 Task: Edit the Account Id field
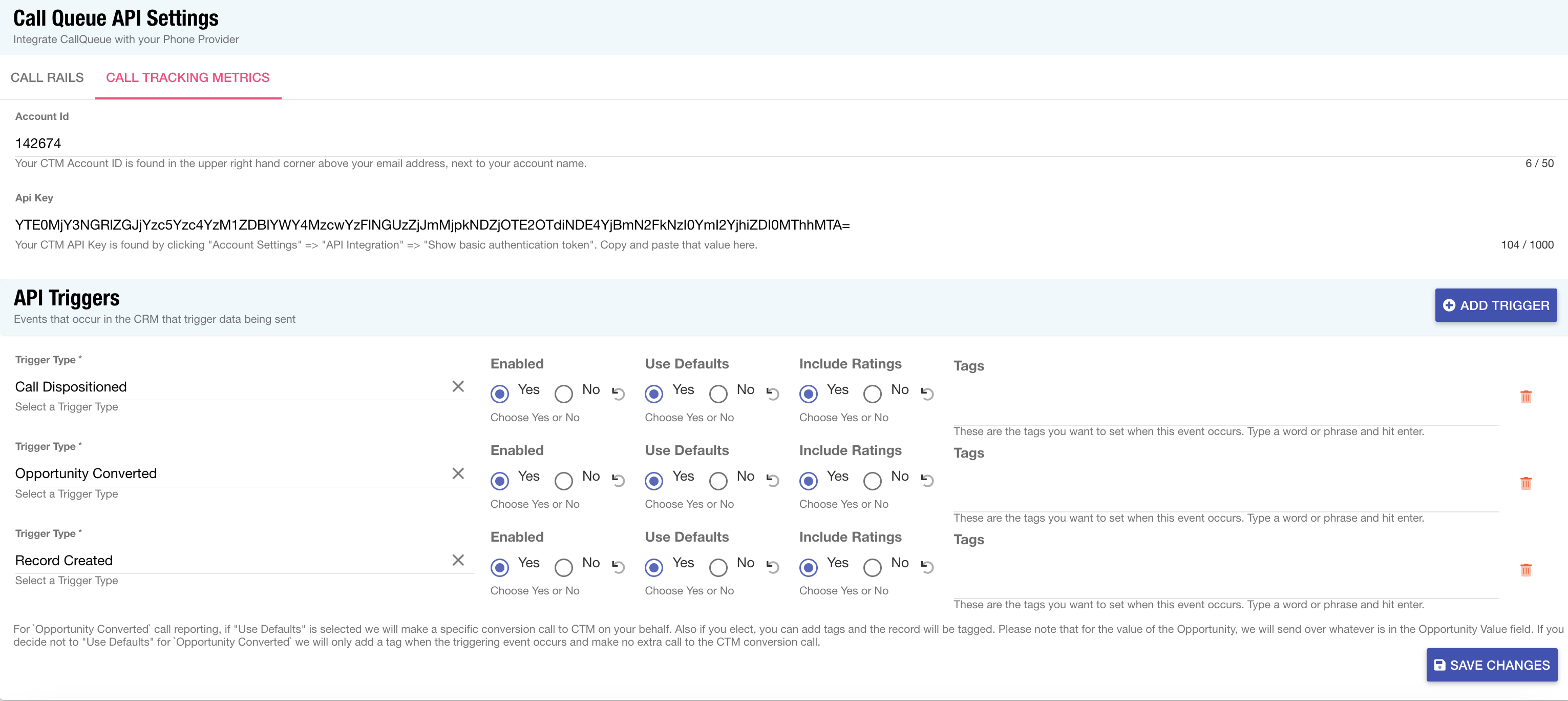tap(784, 143)
